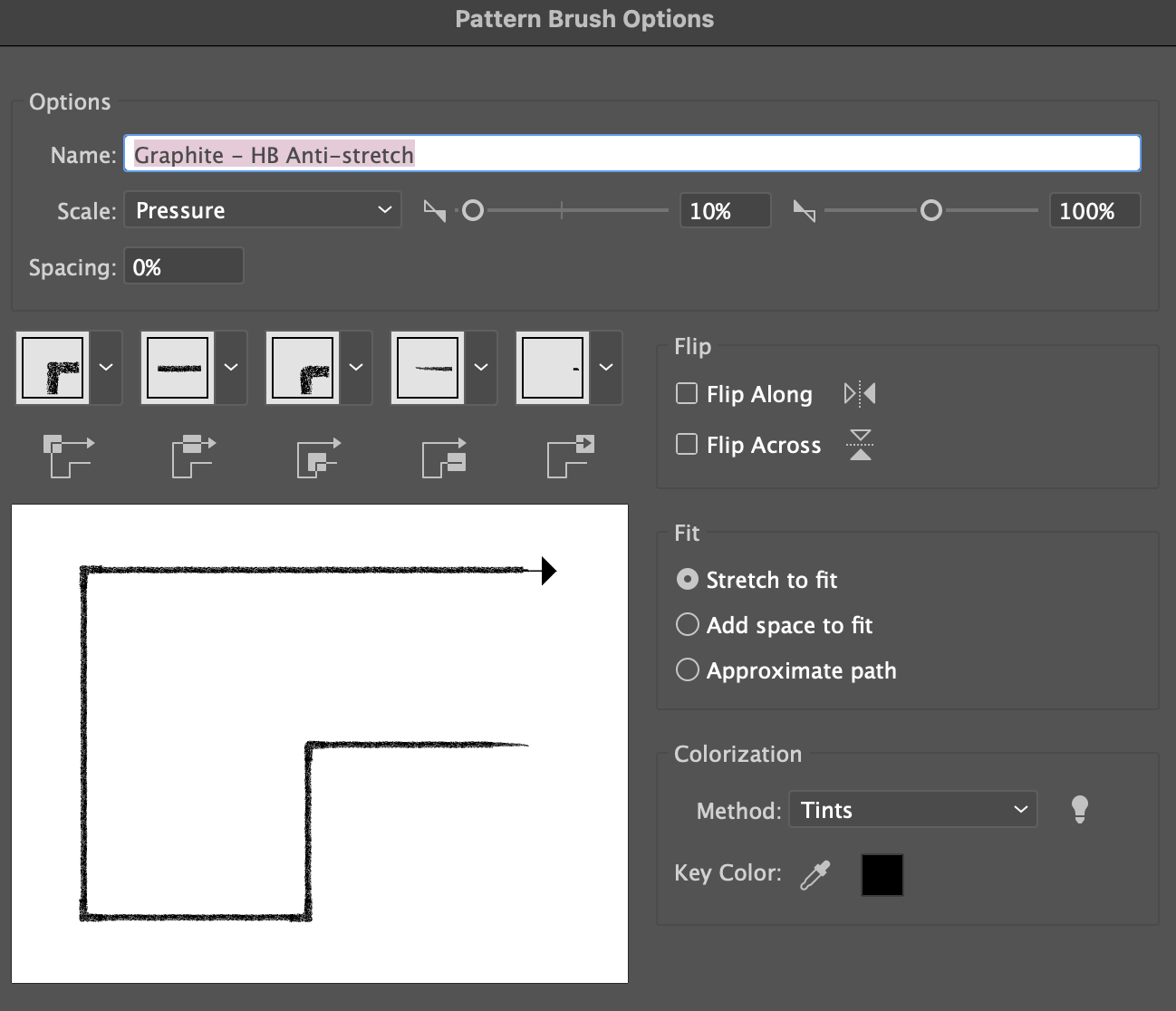Viewport: 1176px width, 1011px height.
Task: Open the side tile dropdown arrow
Action: (x=231, y=368)
